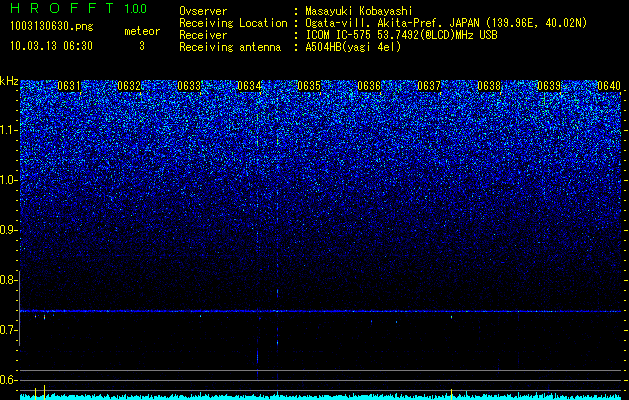Click the 0633 time marker
This screenshot has width=629, height=400.
189,86
